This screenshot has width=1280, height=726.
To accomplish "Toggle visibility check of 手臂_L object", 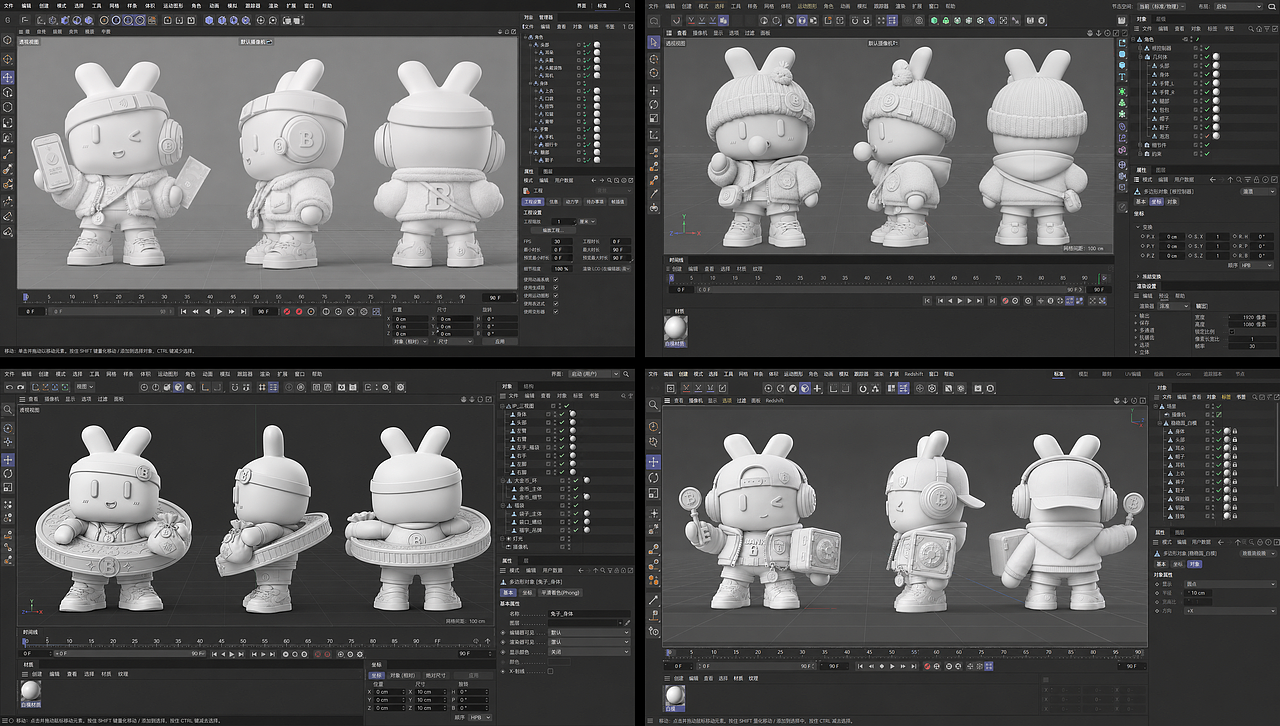I will (1206, 84).
